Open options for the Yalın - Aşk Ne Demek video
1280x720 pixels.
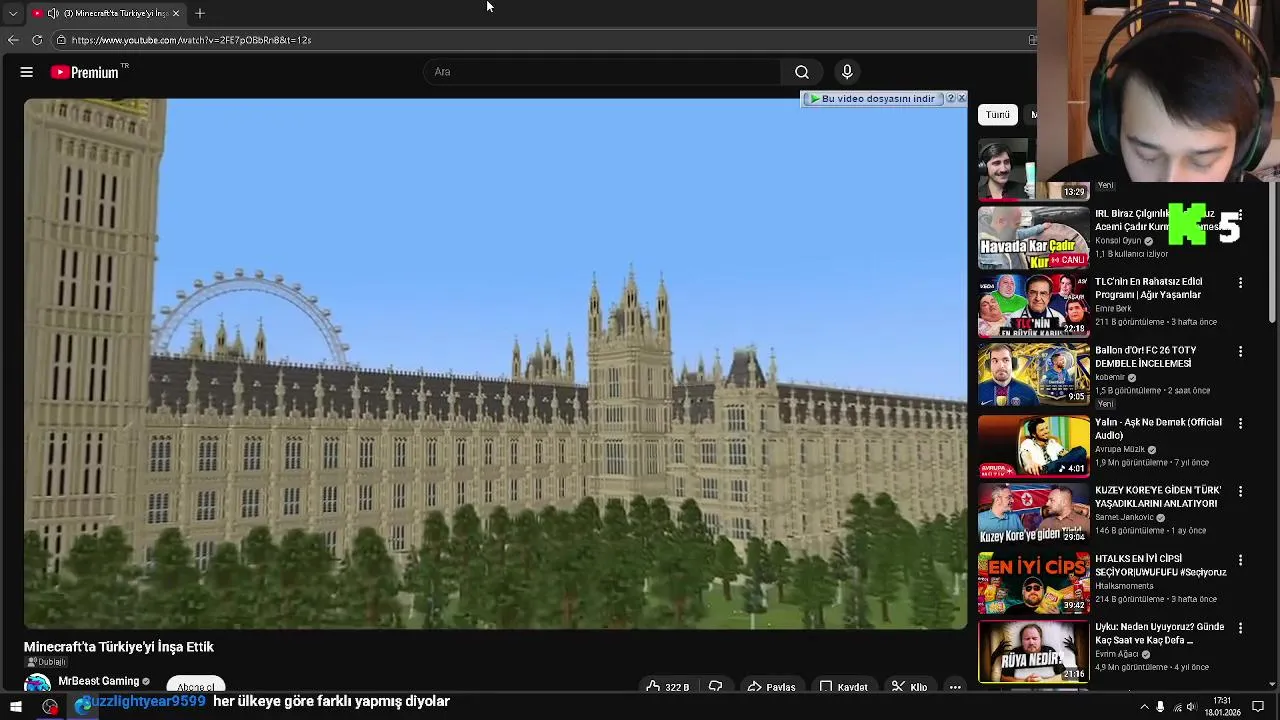click(x=1240, y=423)
